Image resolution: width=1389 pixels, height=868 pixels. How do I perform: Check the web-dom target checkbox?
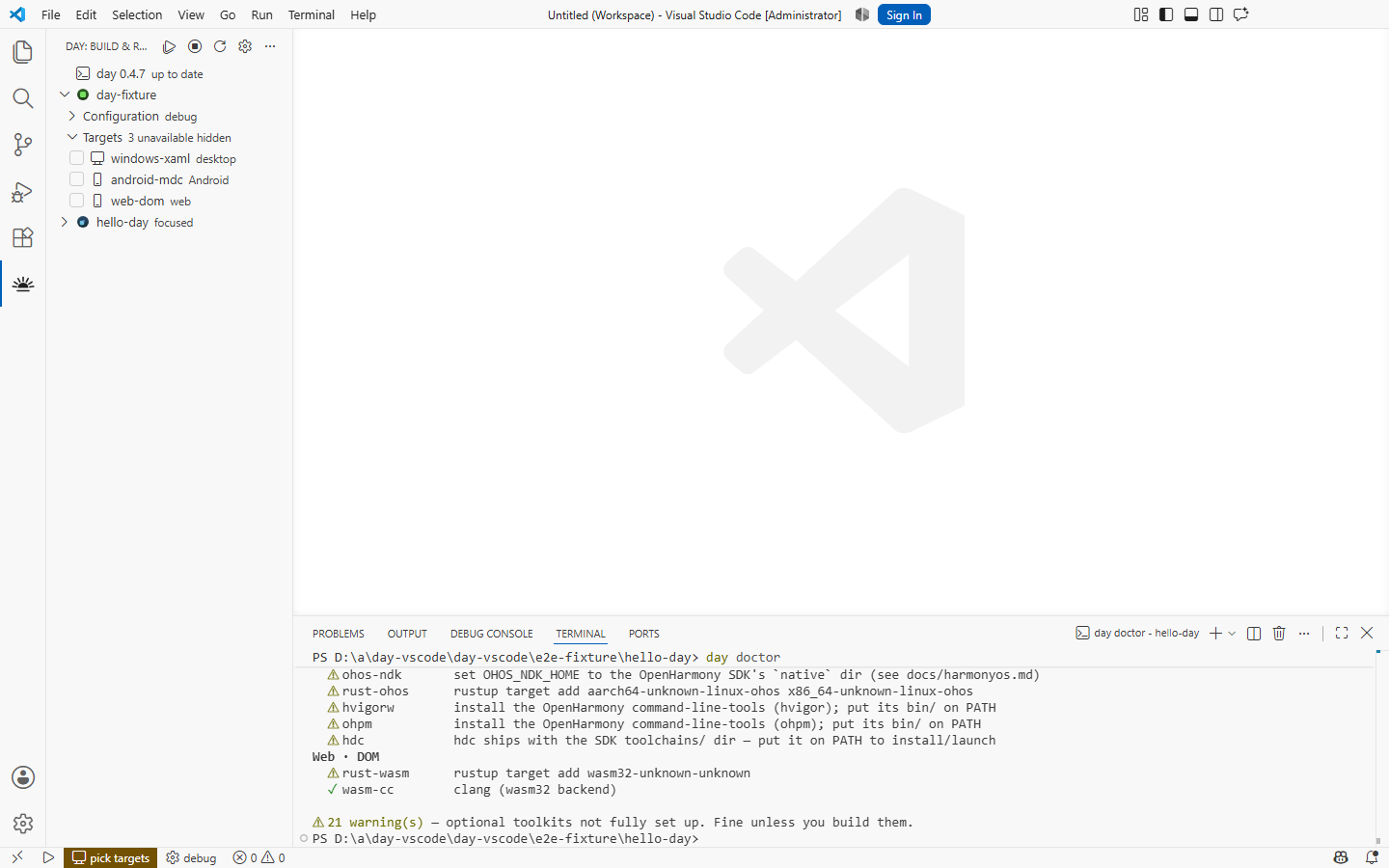tap(76, 201)
